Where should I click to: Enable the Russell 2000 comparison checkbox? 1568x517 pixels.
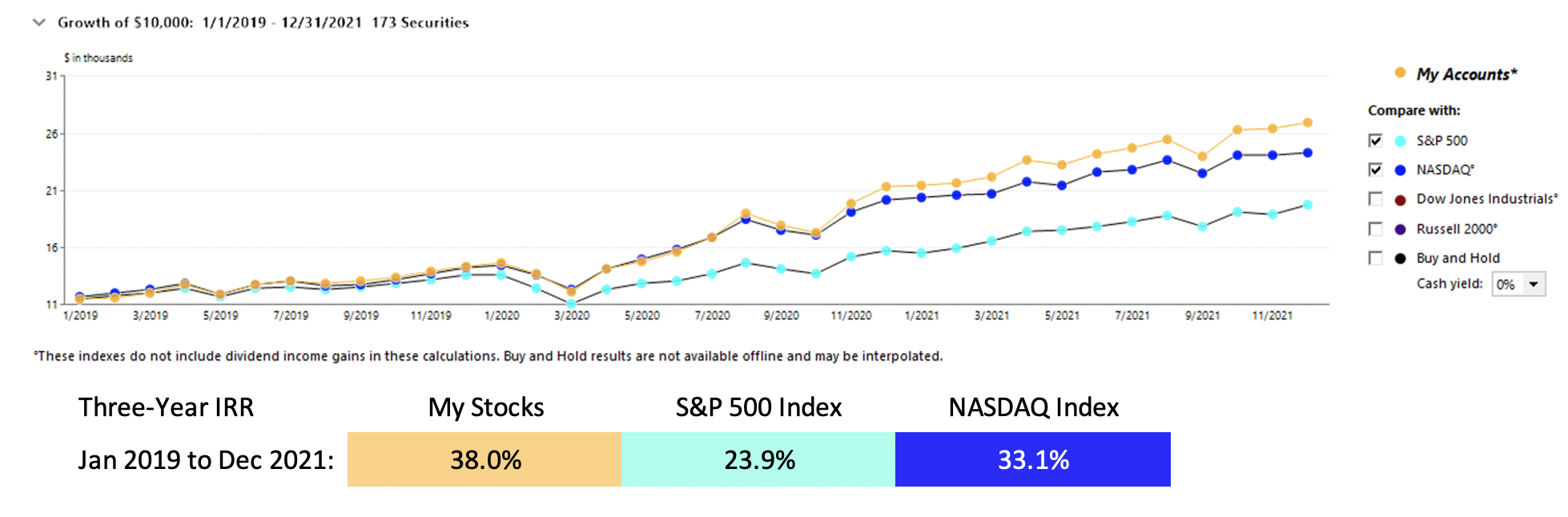tap(1375, 229)
